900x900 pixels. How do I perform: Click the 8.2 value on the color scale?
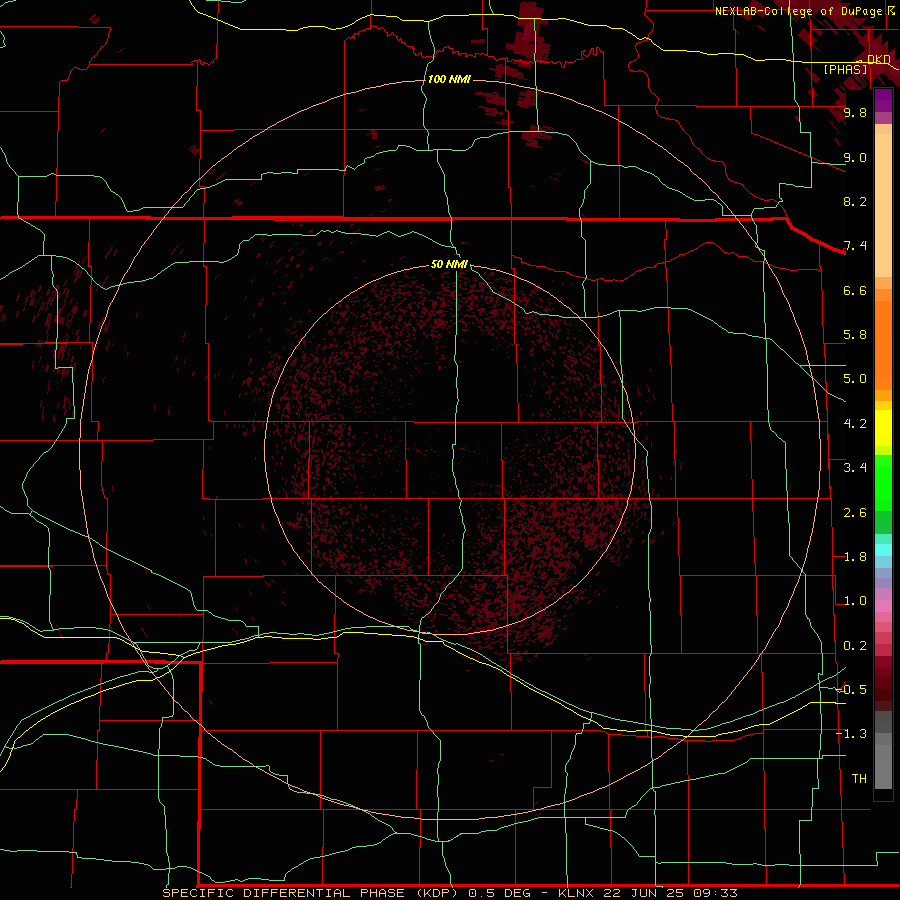(x=855, y=201)
